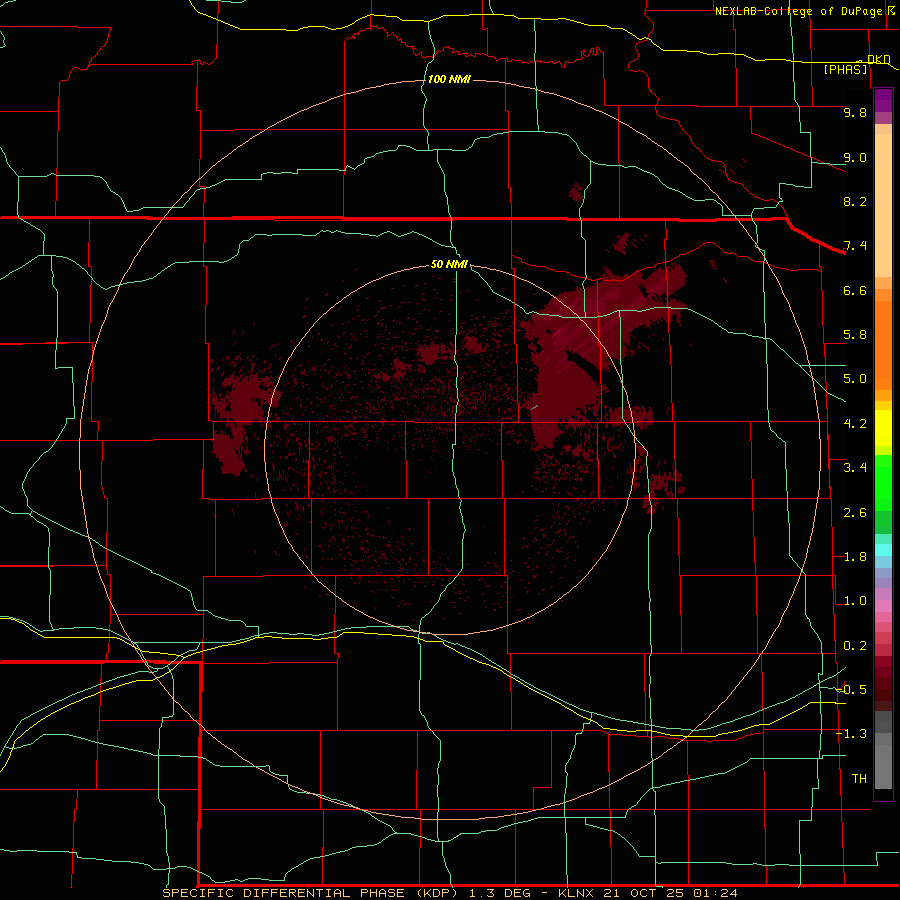900x900 pixels.
Task: Click the pink band of the color bar
Action: coord(883,606)
